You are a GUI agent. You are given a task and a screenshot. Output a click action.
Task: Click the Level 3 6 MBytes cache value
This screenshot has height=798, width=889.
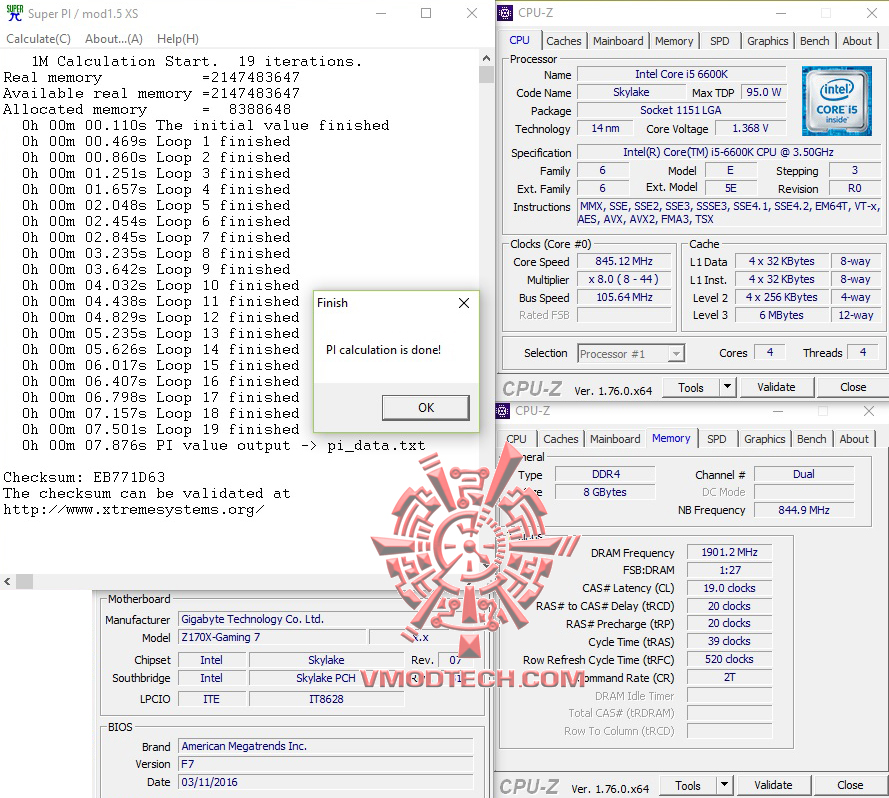781,315
